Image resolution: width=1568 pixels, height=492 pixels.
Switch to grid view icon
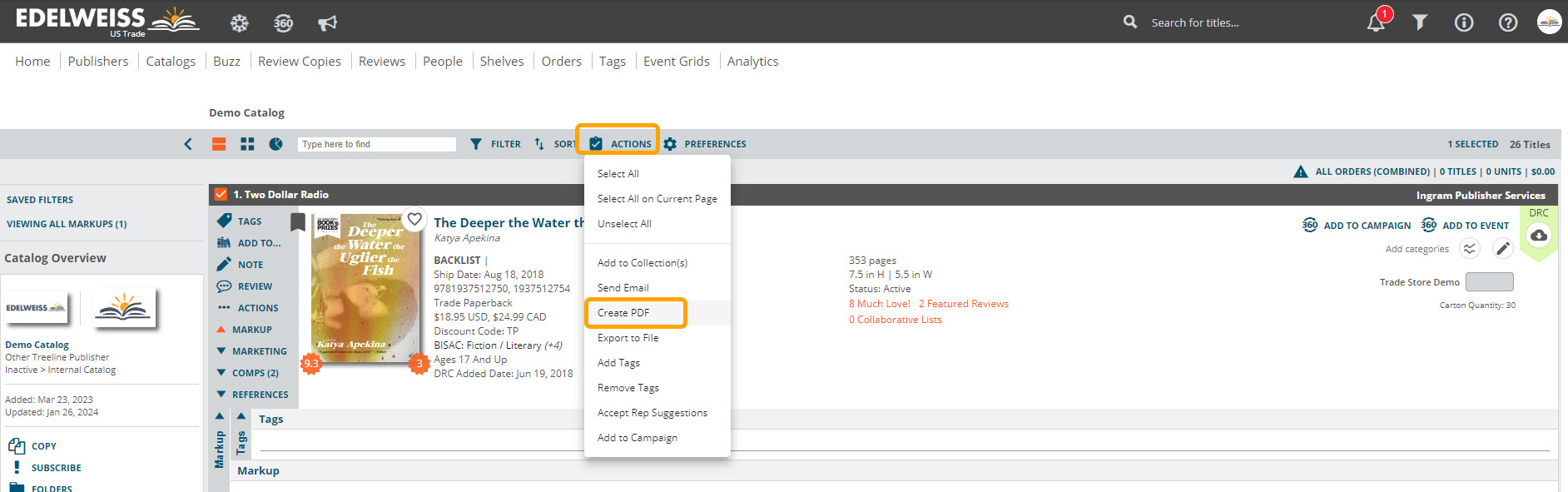247,144
